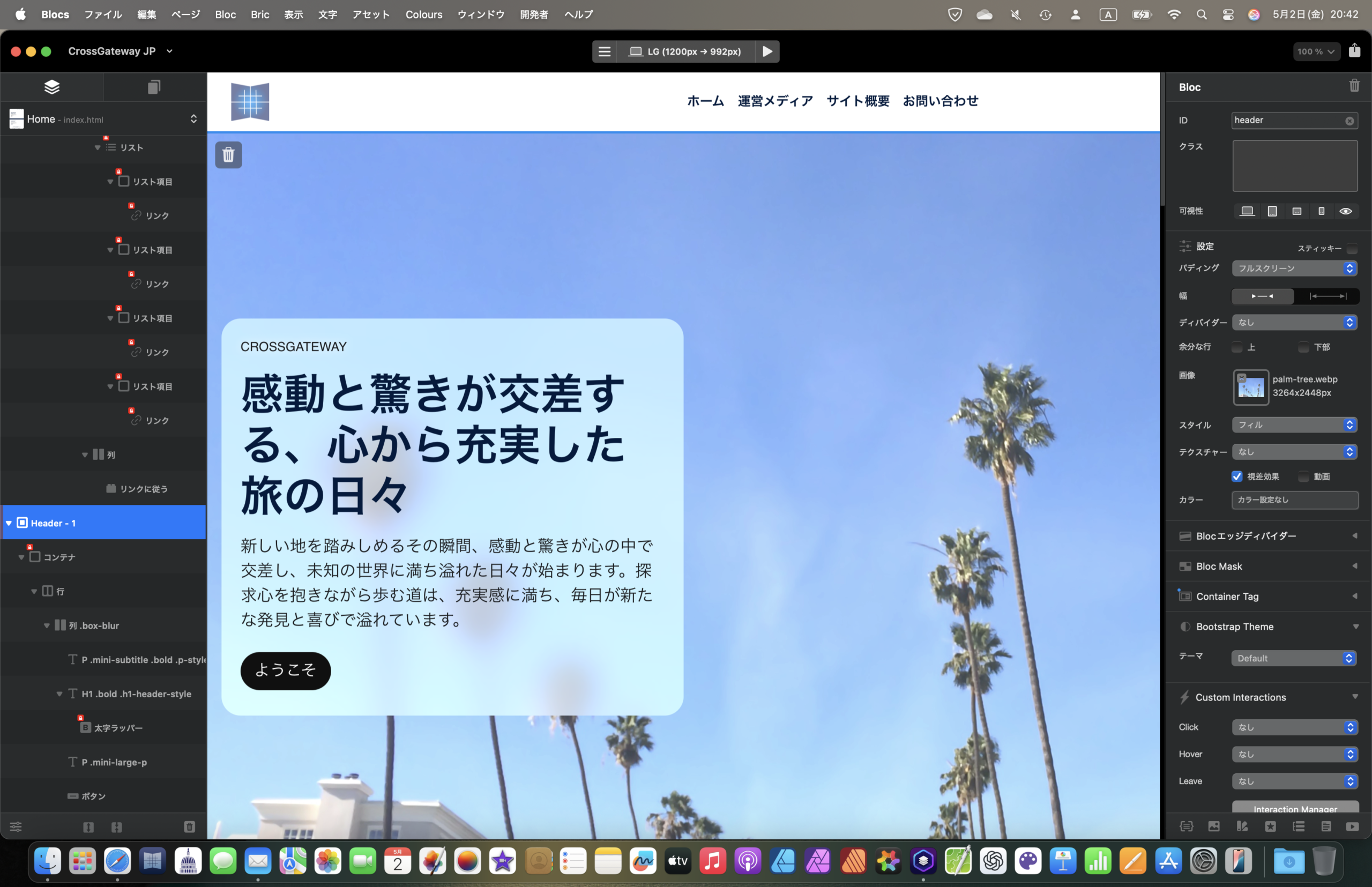
Task: Open Home index.html page selector
Action: point(103,119)
